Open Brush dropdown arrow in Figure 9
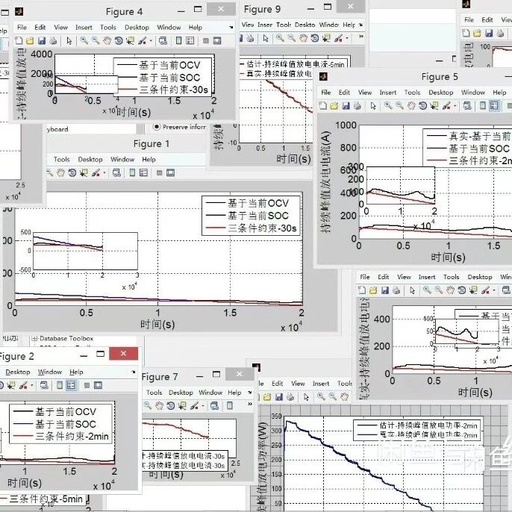 tap(347, 38)
